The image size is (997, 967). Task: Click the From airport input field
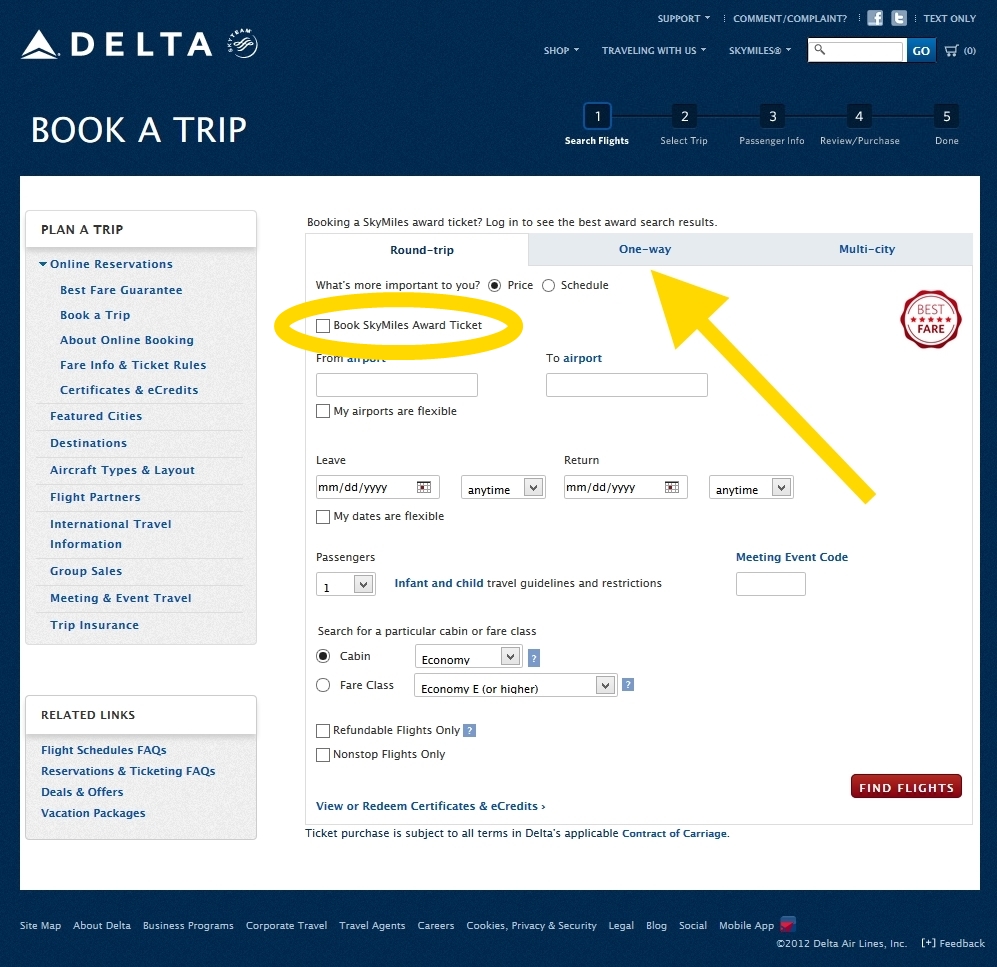pyautogui.click(x=397, y=385)
